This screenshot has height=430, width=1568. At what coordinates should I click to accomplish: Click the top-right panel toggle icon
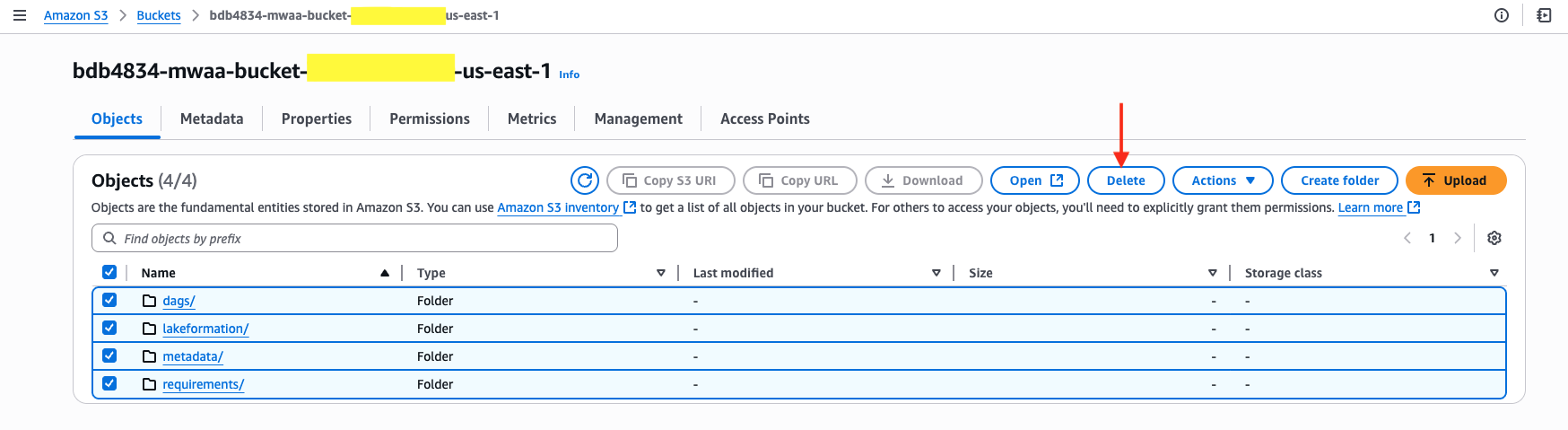click(x=1544, y=15)
